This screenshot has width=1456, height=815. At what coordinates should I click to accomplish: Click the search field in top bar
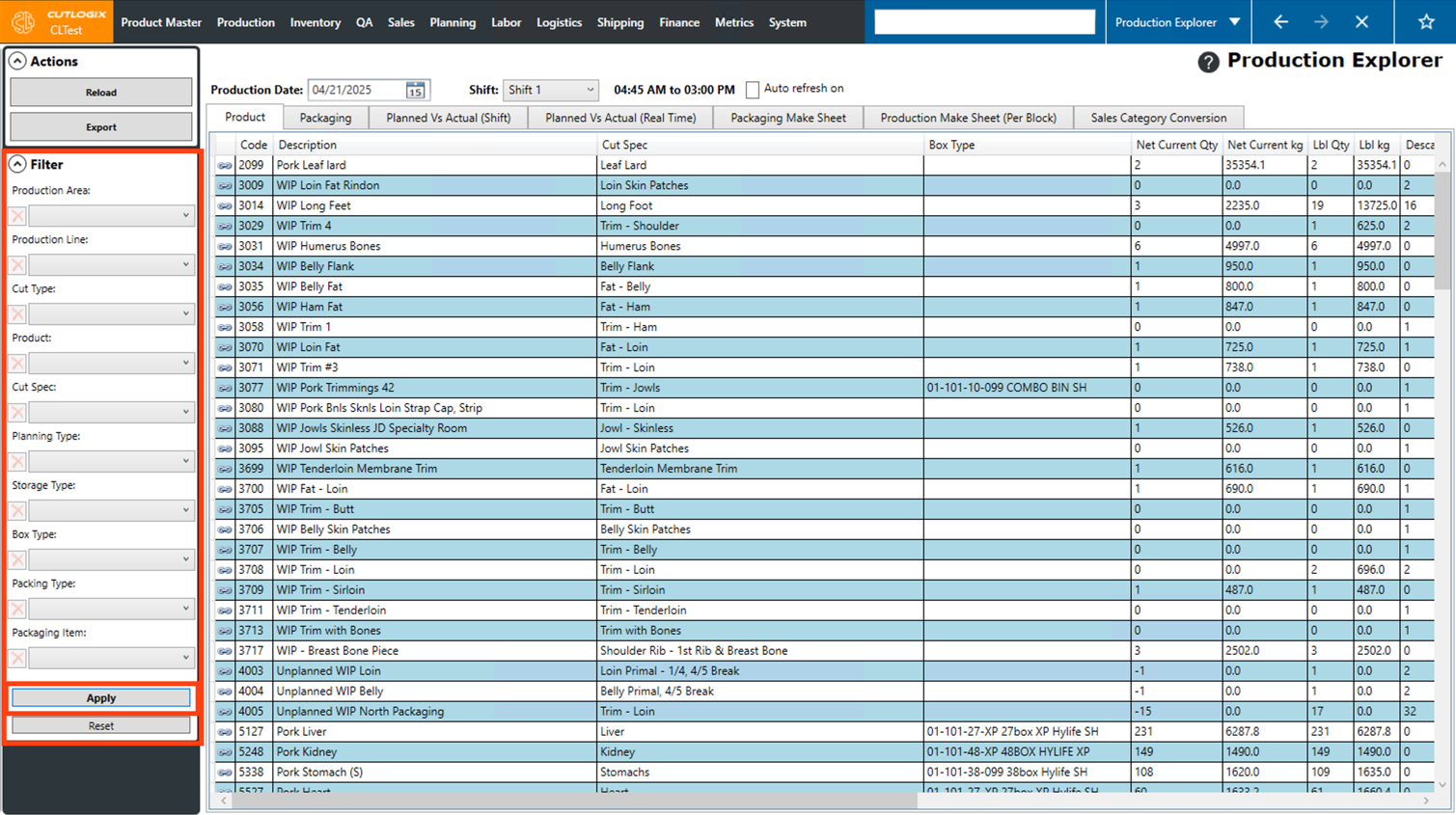pyautogui.click(x=984, y=22)
